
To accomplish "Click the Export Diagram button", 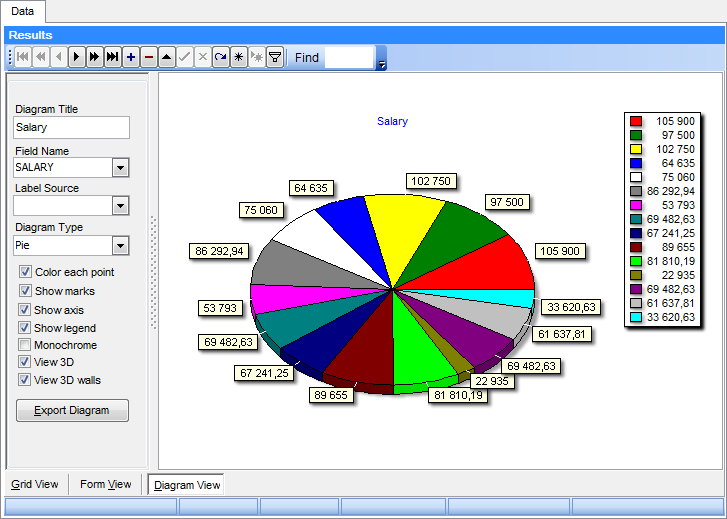I will 72,411.
